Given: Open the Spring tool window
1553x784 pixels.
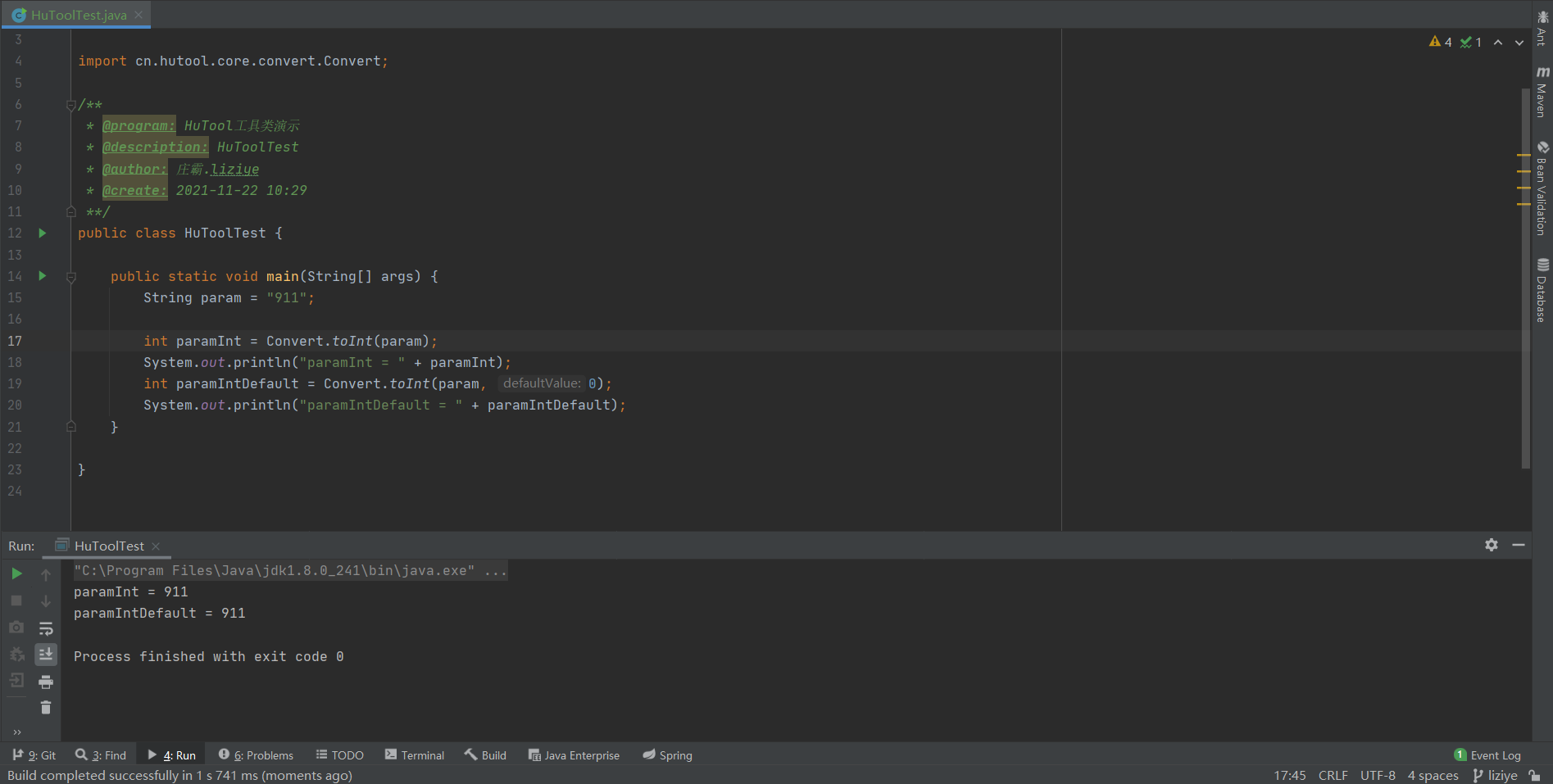Looking at the screenshot, I should (x=668, y=755).
